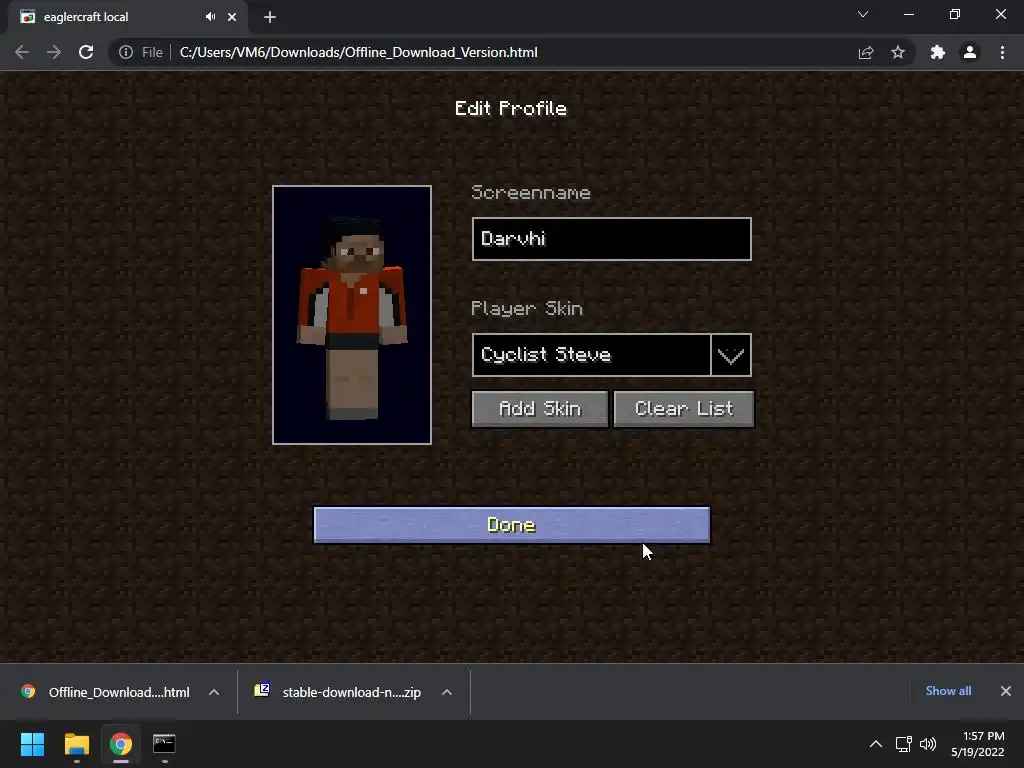Screen dimensions: 1024x768
Task: Click the address bar file path
Action: click(x=359, y=52)
